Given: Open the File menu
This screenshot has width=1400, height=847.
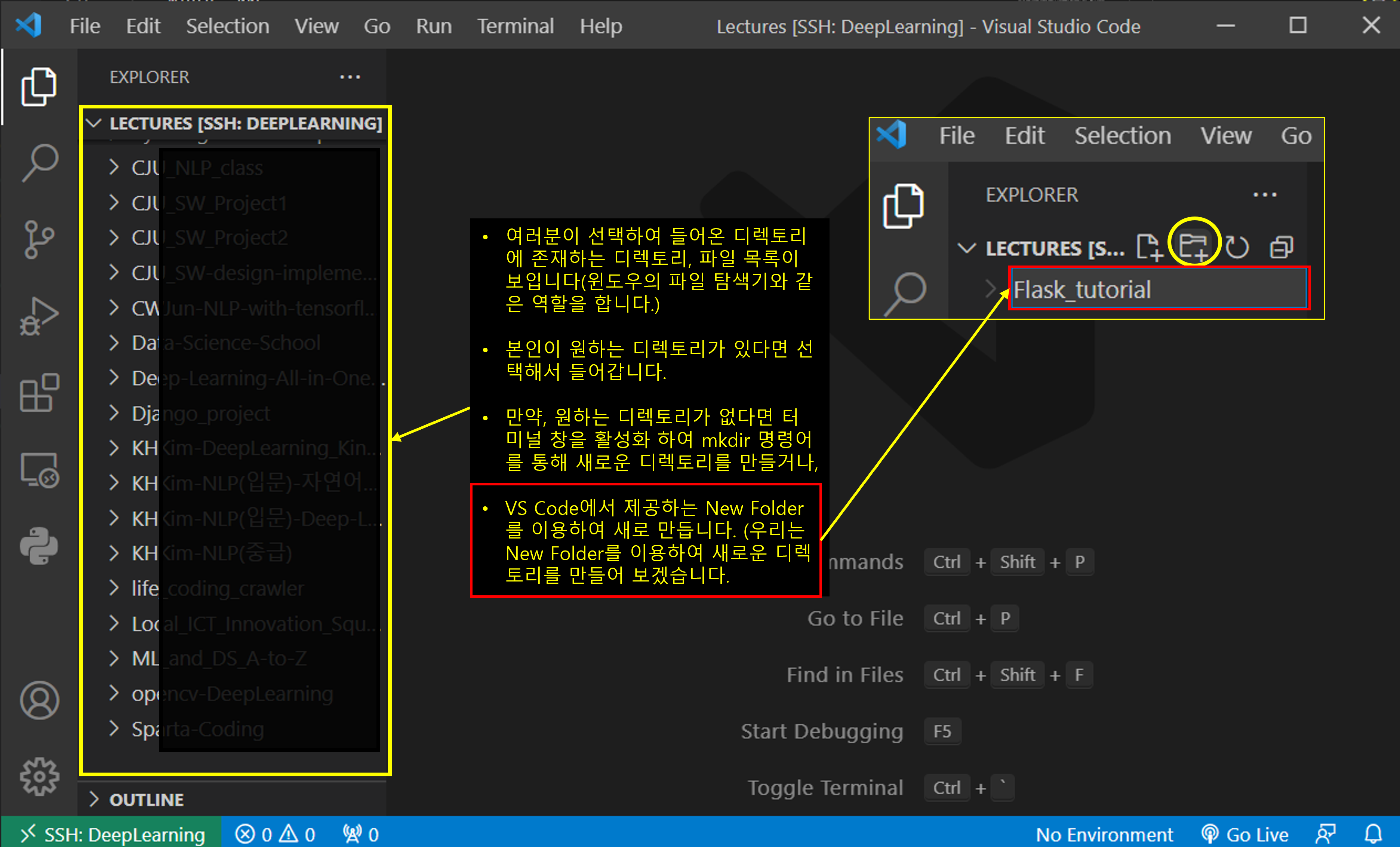Looking at the screenshot, I should [84, 26].
